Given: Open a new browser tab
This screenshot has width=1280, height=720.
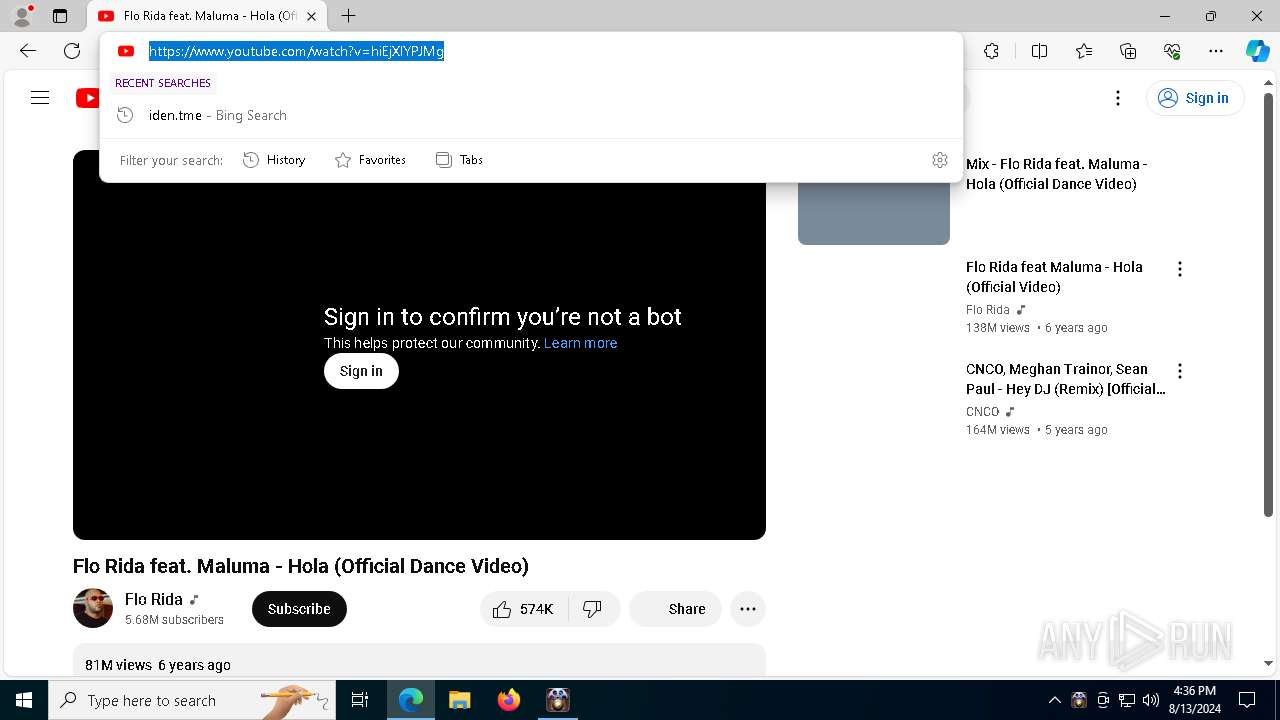Looking at the screenshot, I should 348,16.
